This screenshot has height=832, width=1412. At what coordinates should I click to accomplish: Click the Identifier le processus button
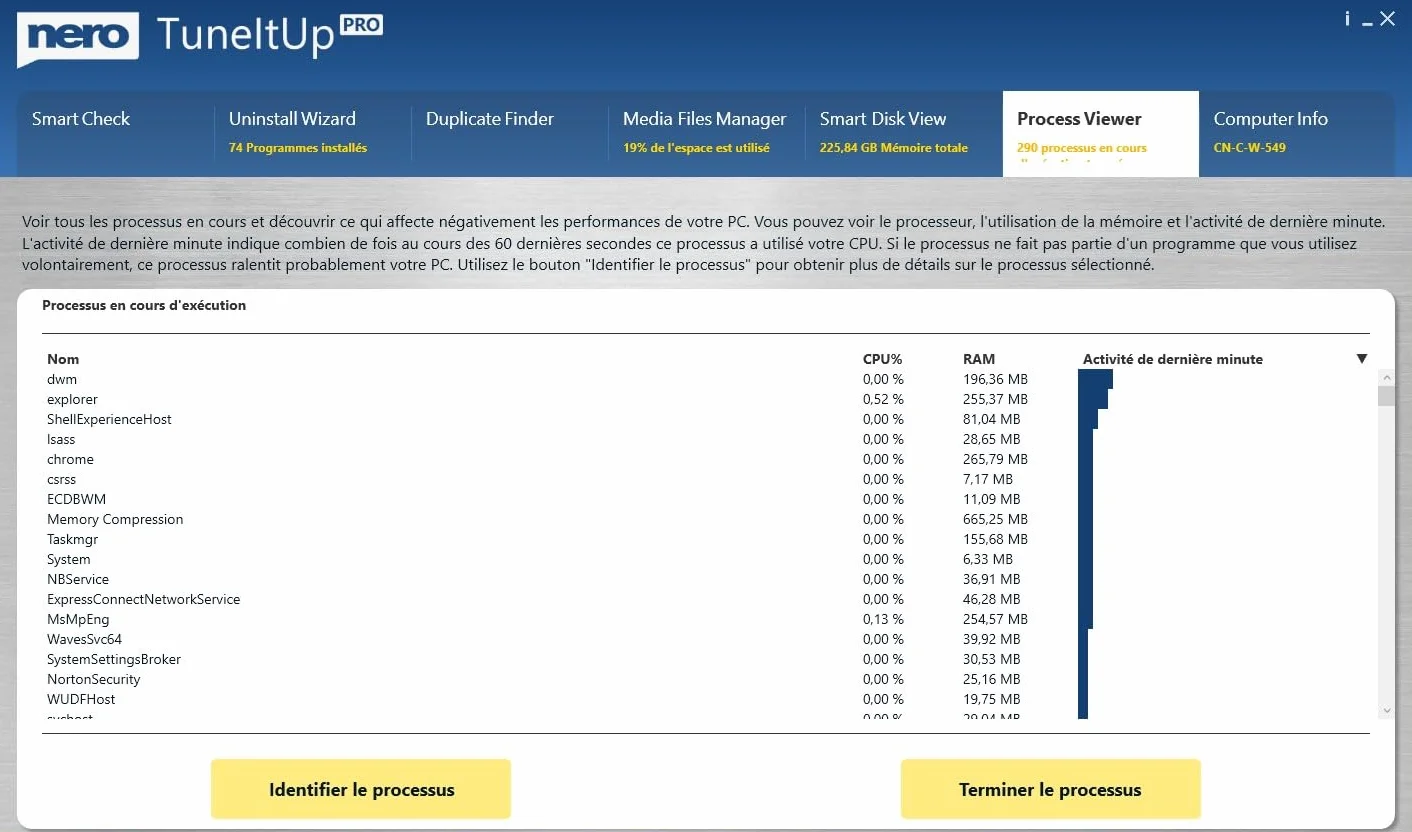361,789
